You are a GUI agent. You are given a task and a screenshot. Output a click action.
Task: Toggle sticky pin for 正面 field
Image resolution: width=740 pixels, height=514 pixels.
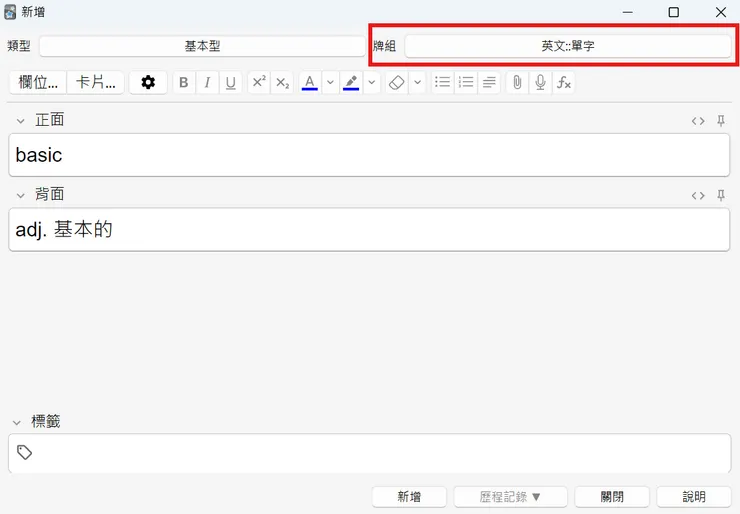coord(721,121)
